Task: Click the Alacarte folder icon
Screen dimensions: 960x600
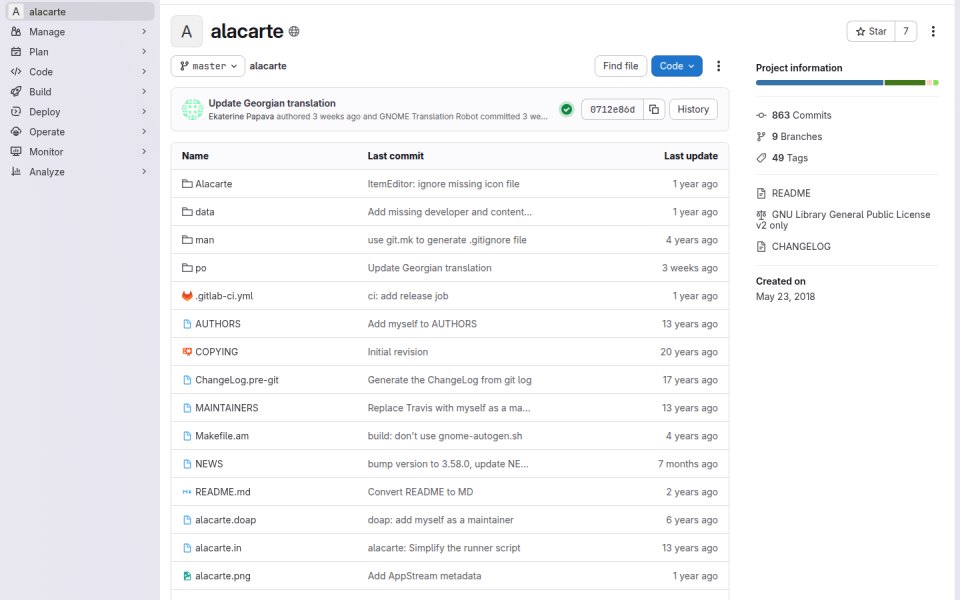Action: pyautogui.click(x=187, y=184)
